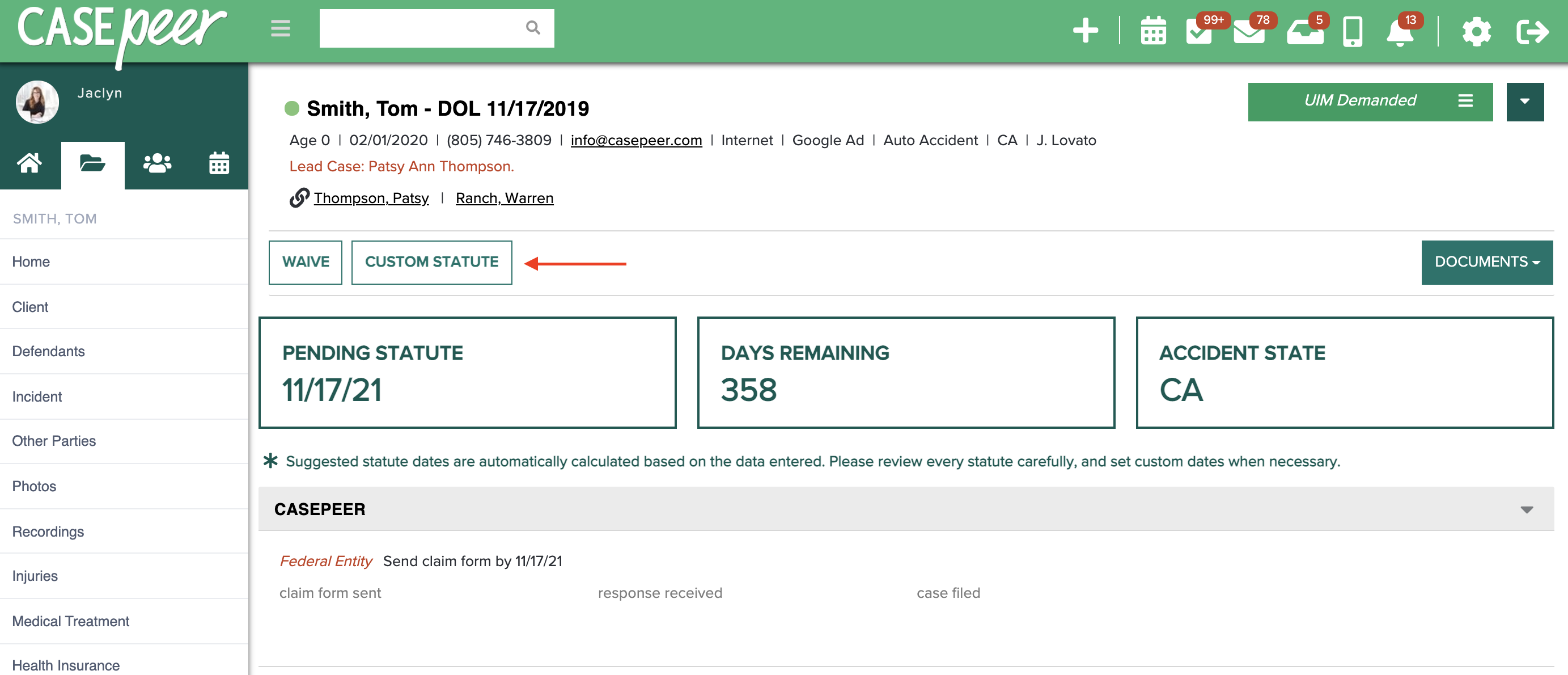This screenshot has height=675, width=1568.
Task: Open mail envelope icon with 78 badge
Action: click(x=1249, y=31)
